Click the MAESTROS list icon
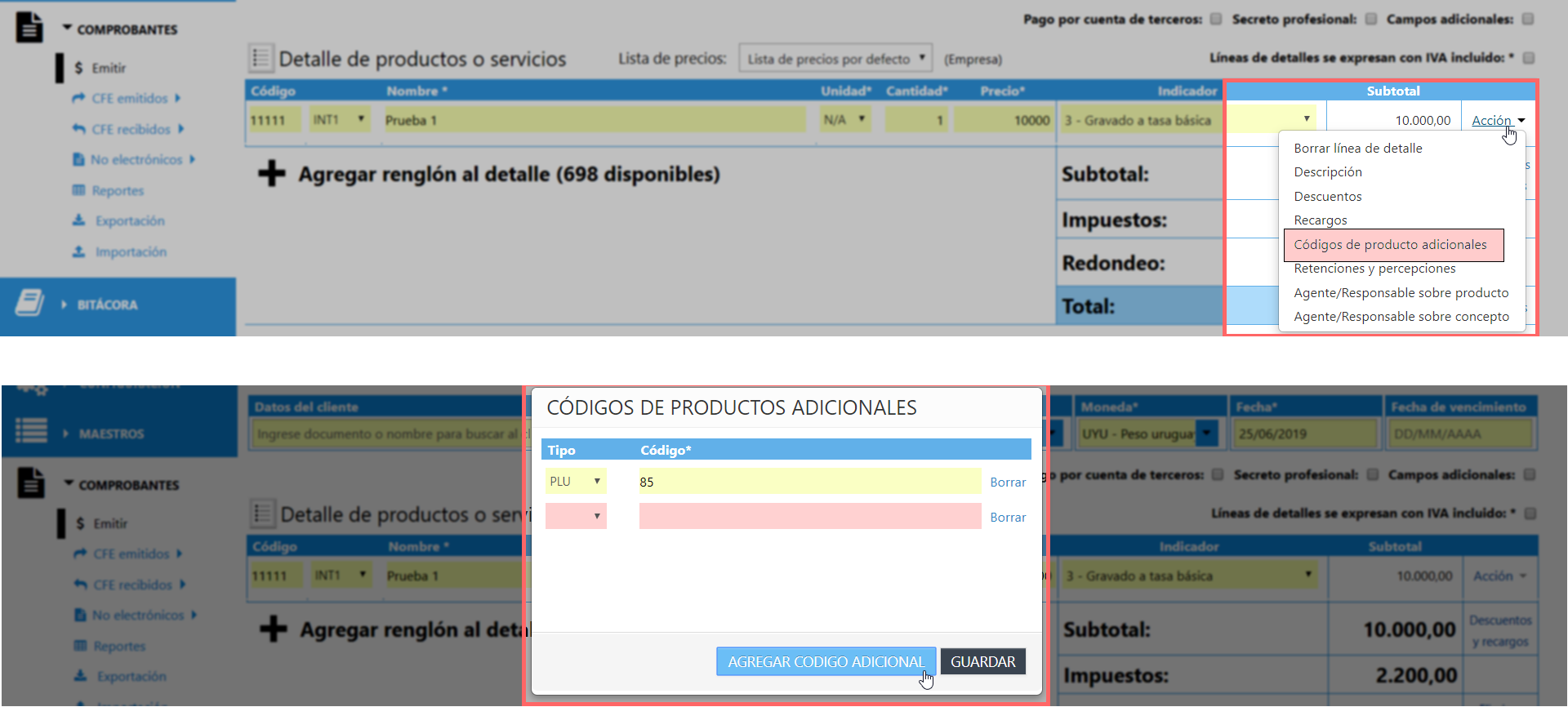The height and width of the screenshot is (707, 1568). (x=31, y=430)
